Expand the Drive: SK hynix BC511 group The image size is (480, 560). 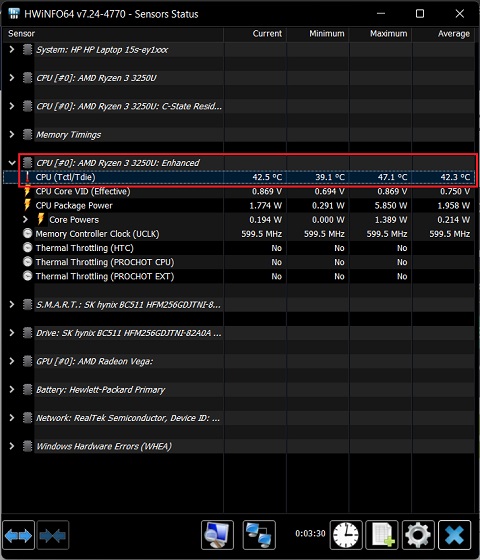coord(12,332)
